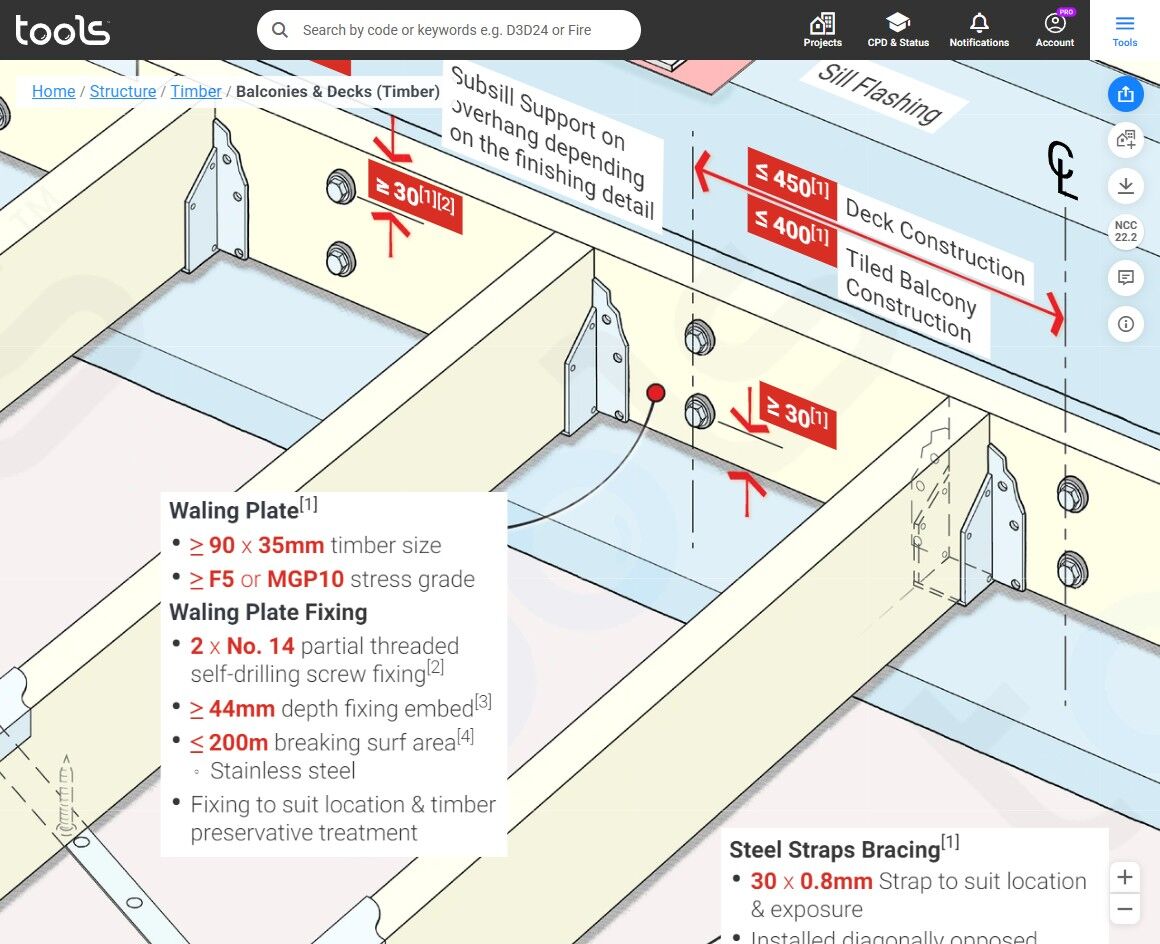Click the download icon
1160x944 pixels.
[x=1125, y=186]
